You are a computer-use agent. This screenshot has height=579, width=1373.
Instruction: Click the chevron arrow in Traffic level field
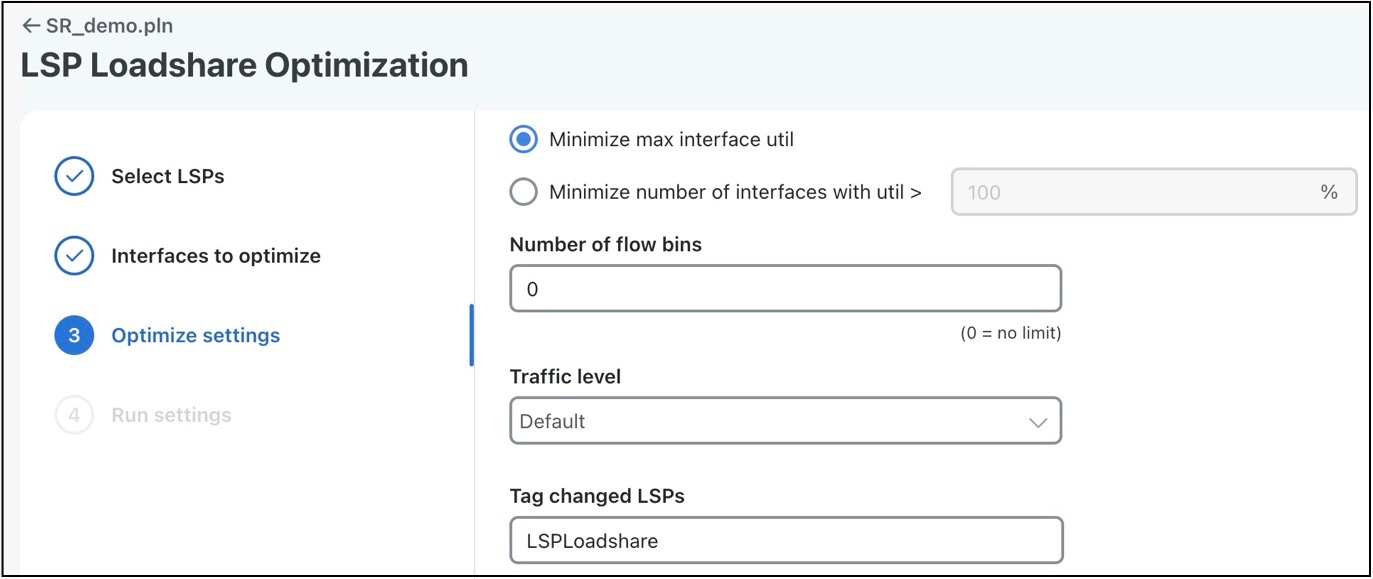1037,422
